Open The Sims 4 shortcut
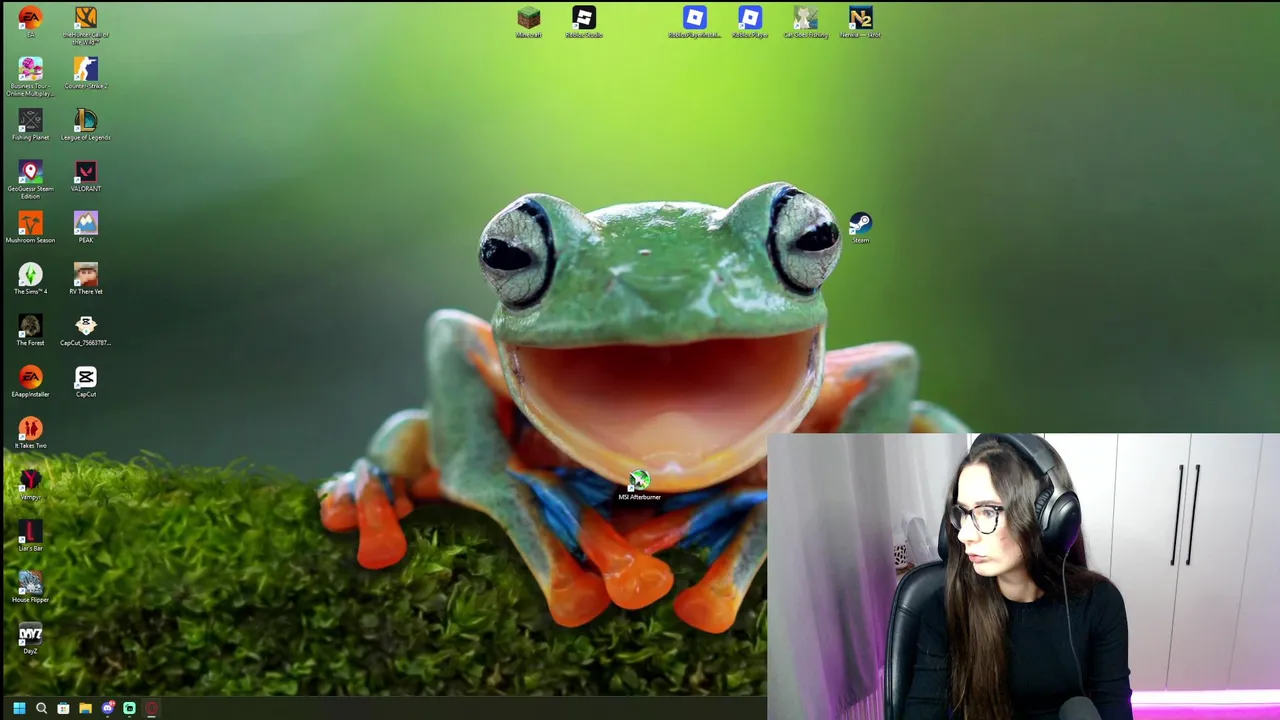Image resolution: width=1280 pixels, height=720 pixels. (x=30, y=274)
